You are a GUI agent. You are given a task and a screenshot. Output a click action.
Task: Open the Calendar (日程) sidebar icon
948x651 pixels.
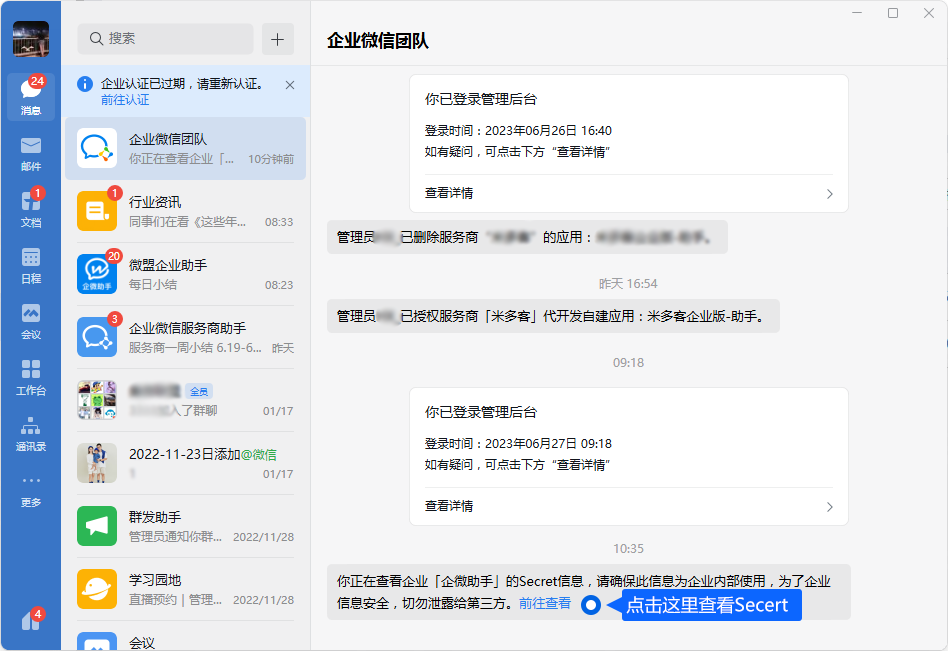click(30, 265)
